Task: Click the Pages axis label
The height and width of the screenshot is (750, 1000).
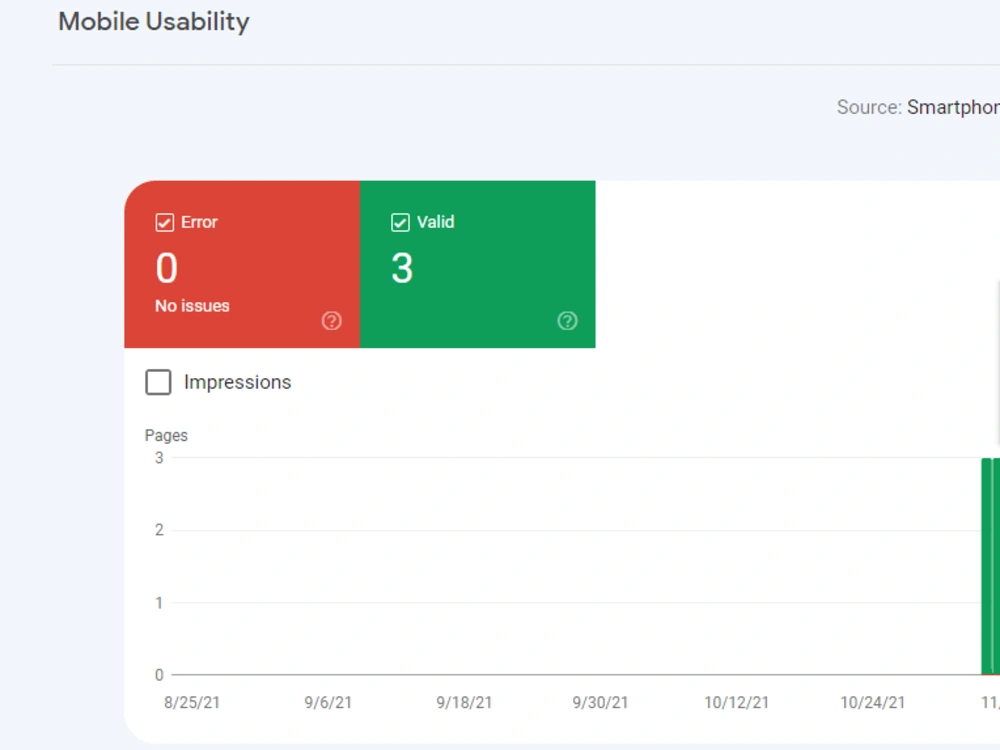Action: [166, 436]
